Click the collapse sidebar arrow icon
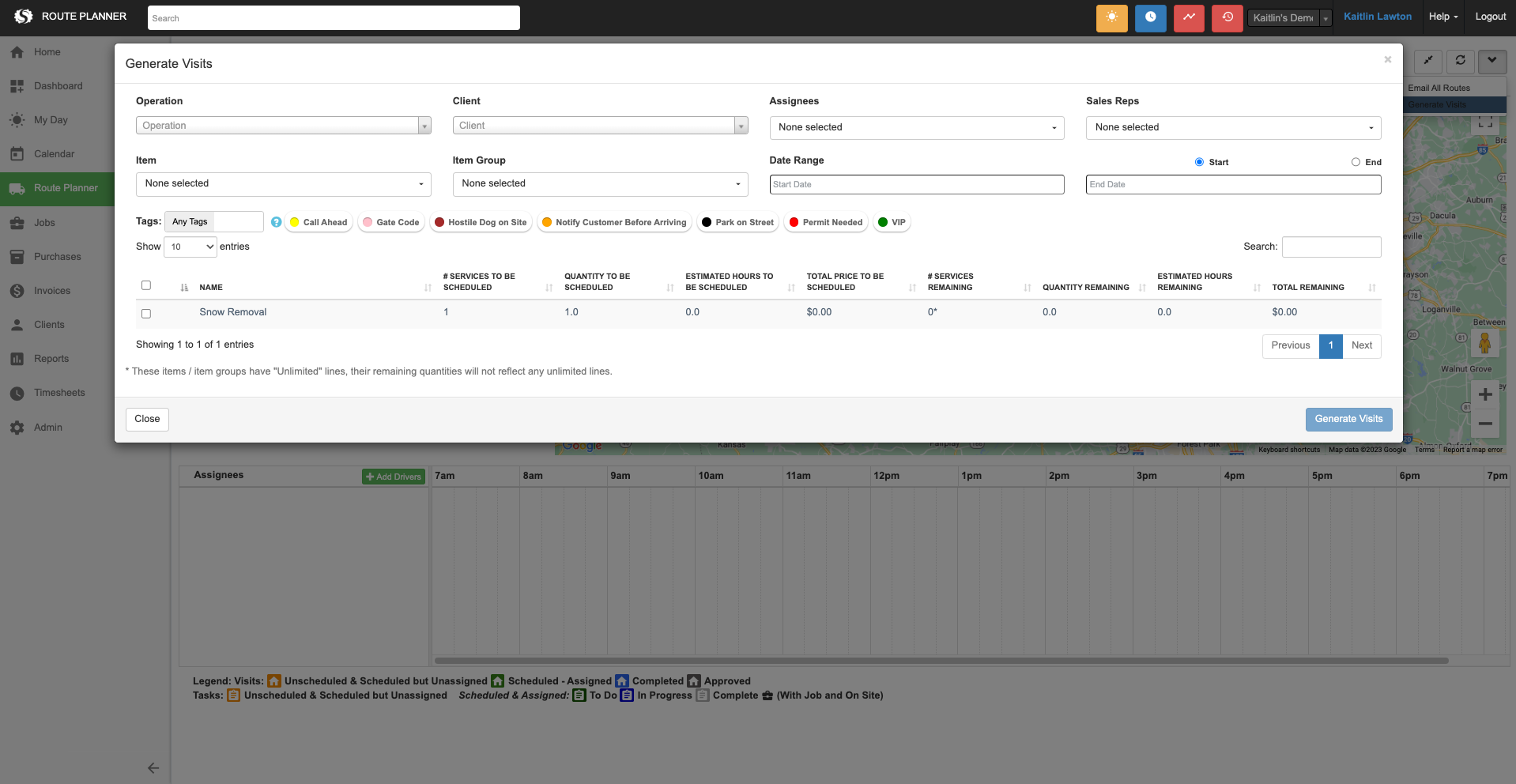The image size is (1516, 784). pos(153,767)
